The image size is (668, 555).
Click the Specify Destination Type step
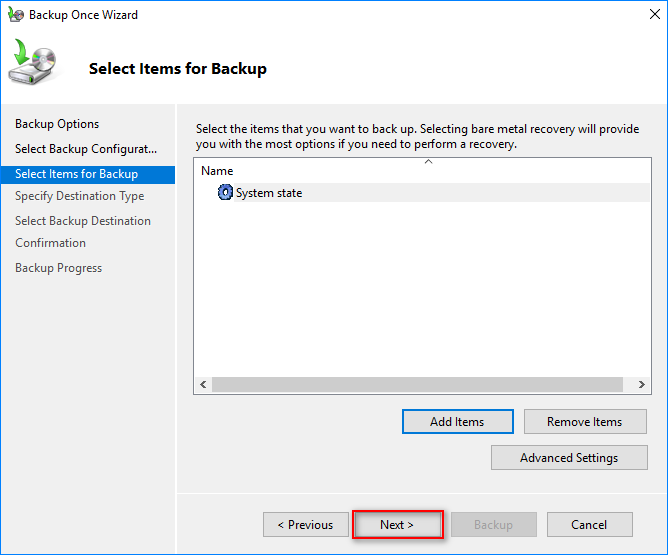(x=80, y=196)
